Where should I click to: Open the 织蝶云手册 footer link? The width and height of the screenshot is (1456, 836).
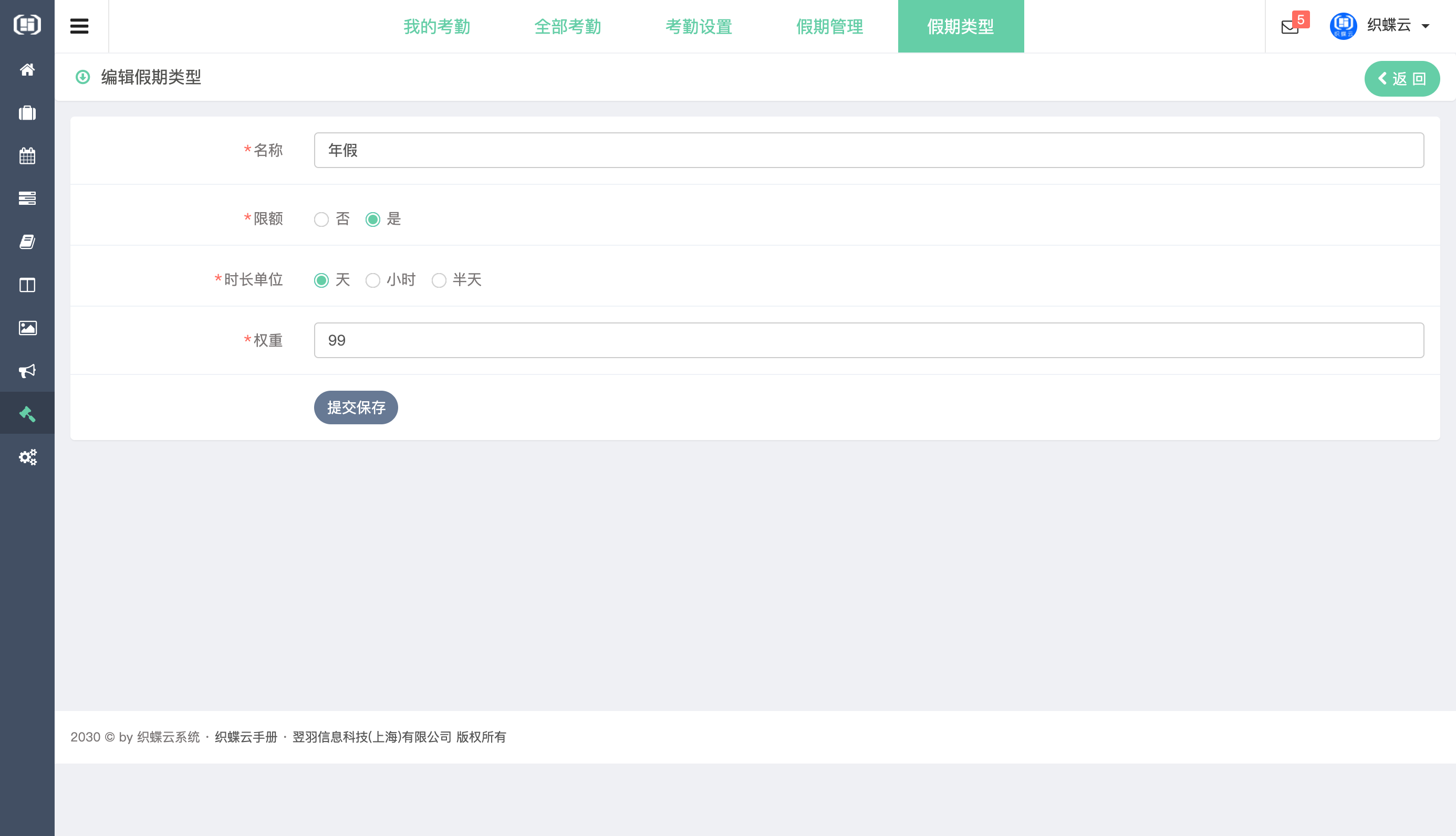(246, 737)
